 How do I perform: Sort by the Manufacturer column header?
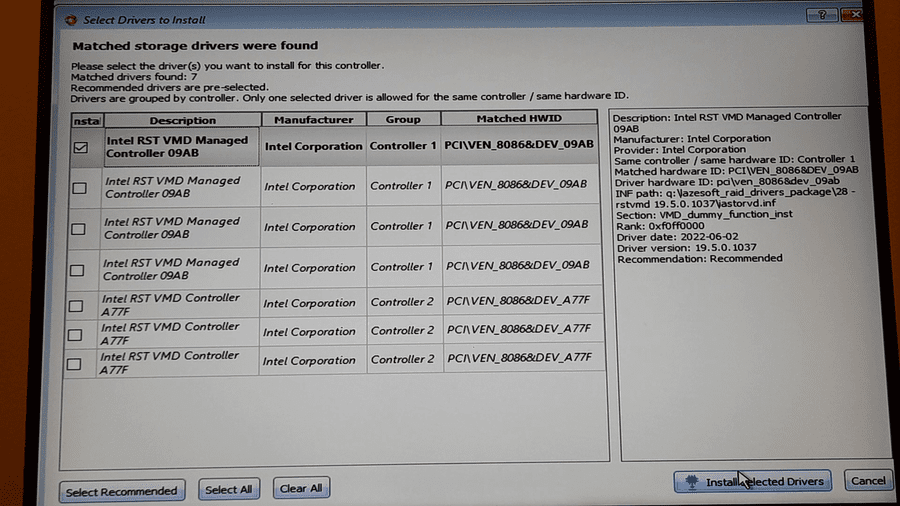tap(313, 119)
